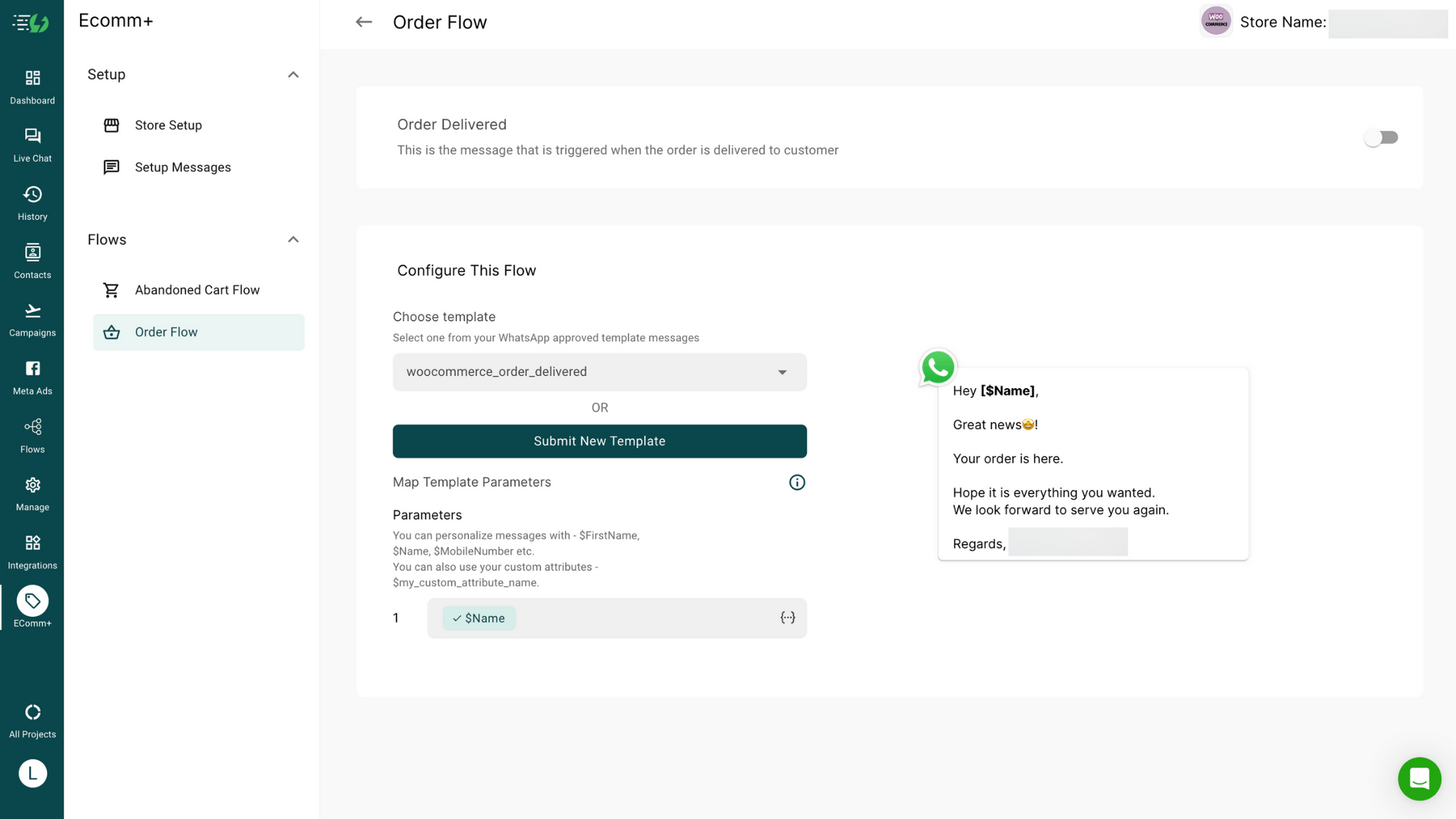Click the $Name parameter chip
The image size is (1456, 819).
click(x=478, y=617)
